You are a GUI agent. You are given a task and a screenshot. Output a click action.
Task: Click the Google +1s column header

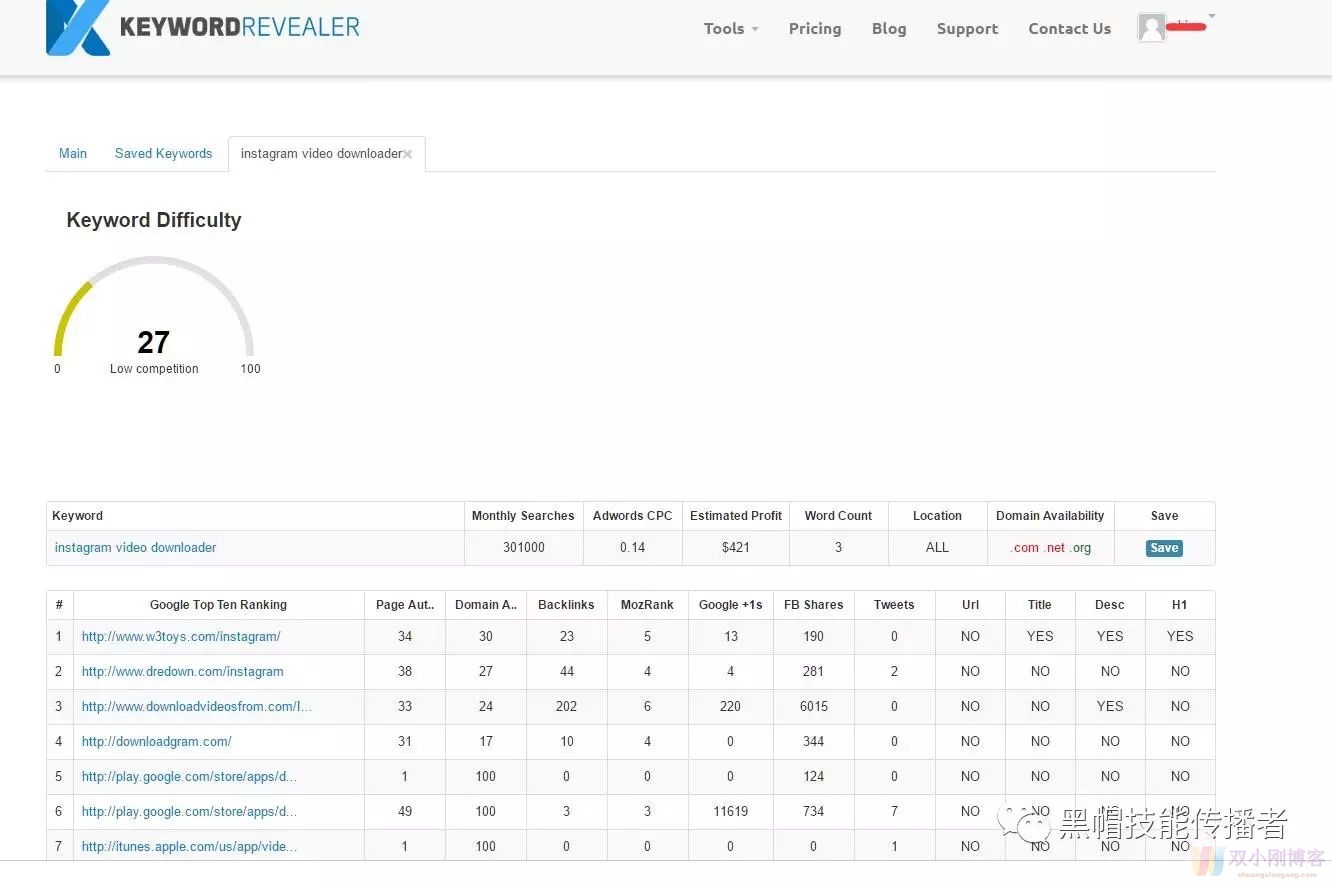tap(730, 605)
